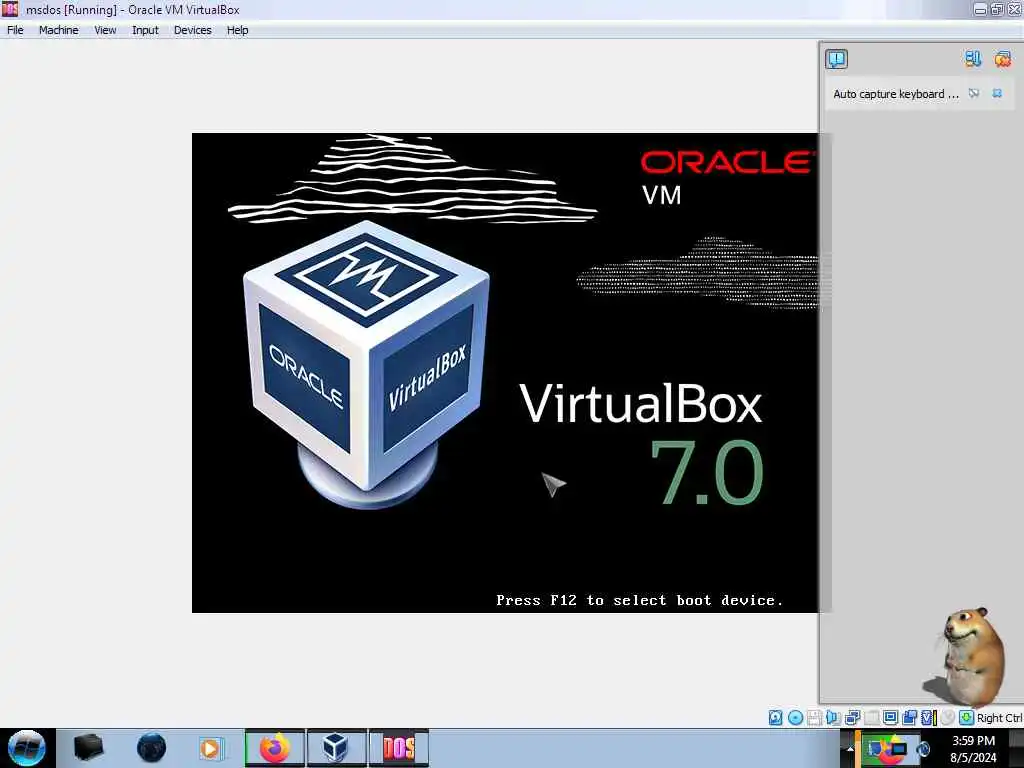Open the Devices menu
The height and width of the screenshot is (768, 1024).
(193, 30)
